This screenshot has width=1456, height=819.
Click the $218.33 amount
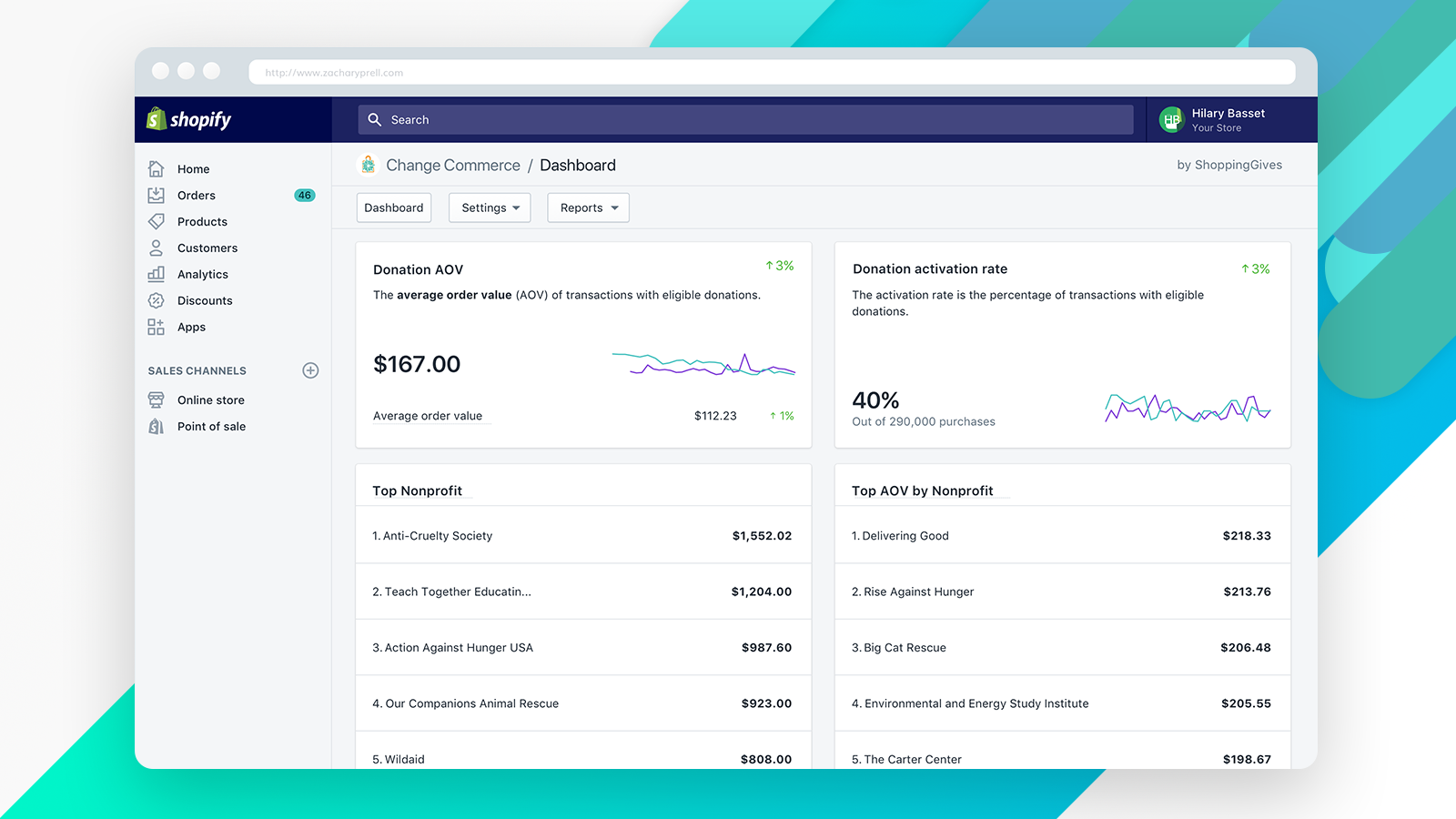click(1247, 536)
